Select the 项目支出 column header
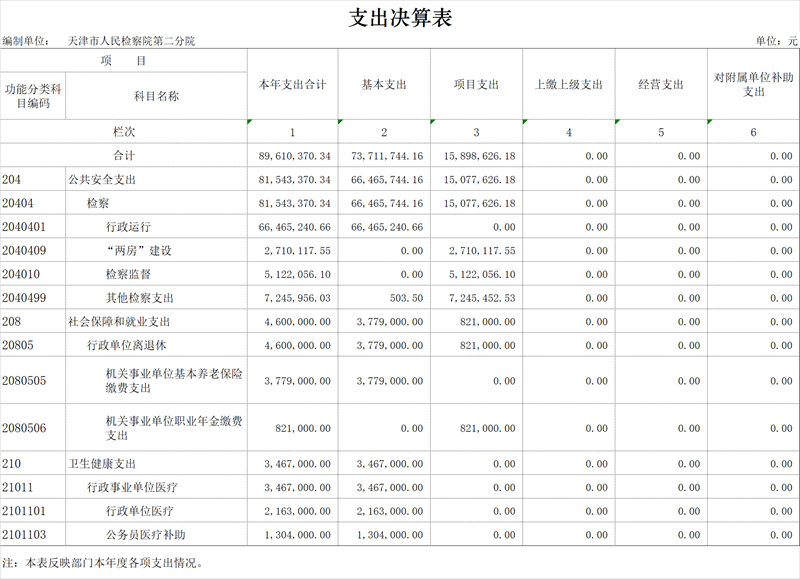 (x=477, y=85)
